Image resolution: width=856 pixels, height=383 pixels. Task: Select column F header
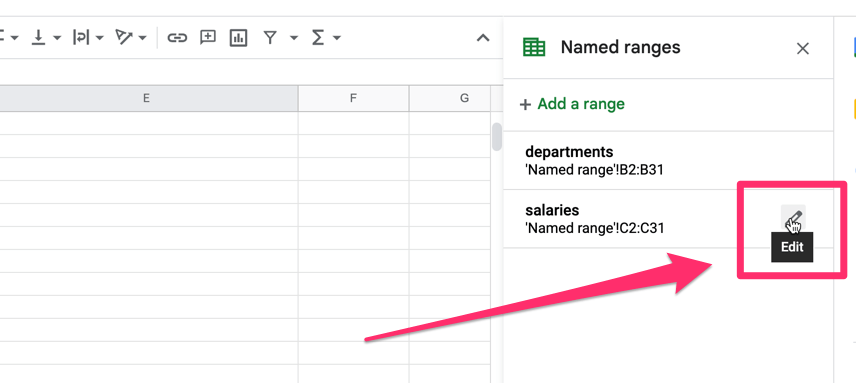click(x=353, y=99)
